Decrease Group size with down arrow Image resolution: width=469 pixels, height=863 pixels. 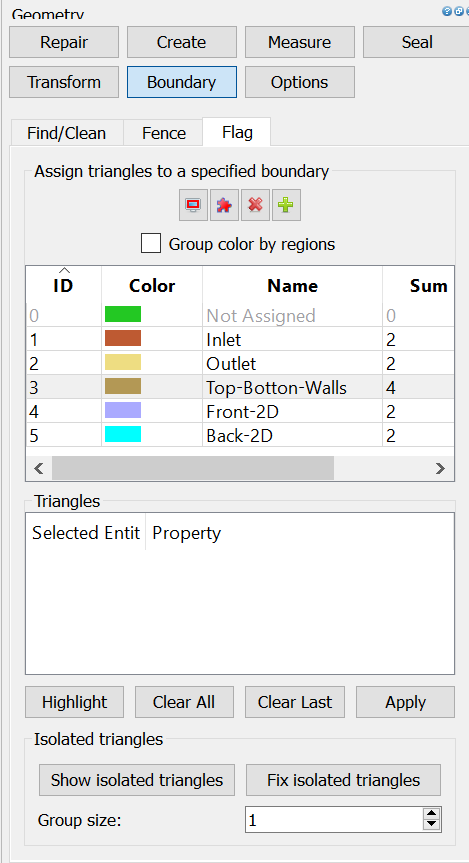pyautogui.click(x=432, y=826)
